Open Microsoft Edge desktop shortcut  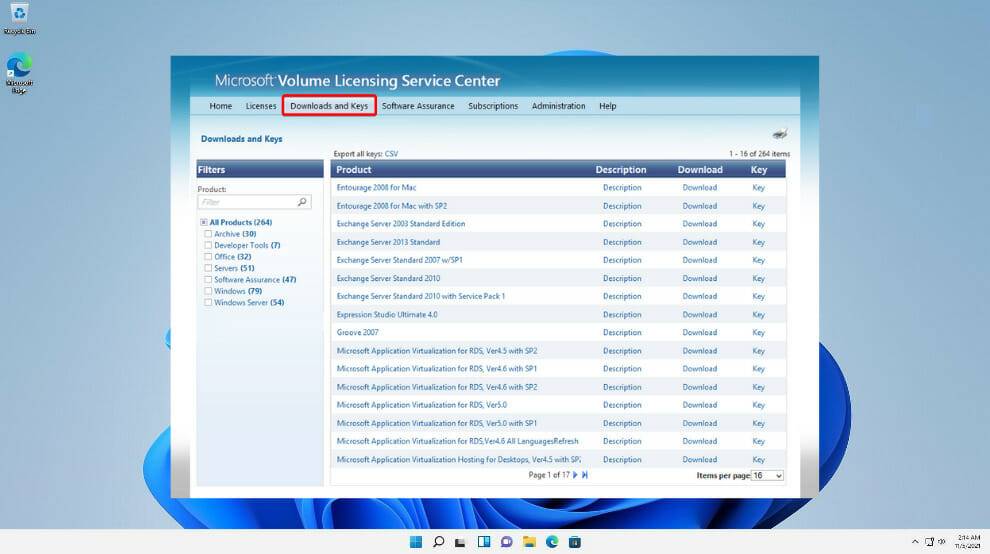point(19,74)
